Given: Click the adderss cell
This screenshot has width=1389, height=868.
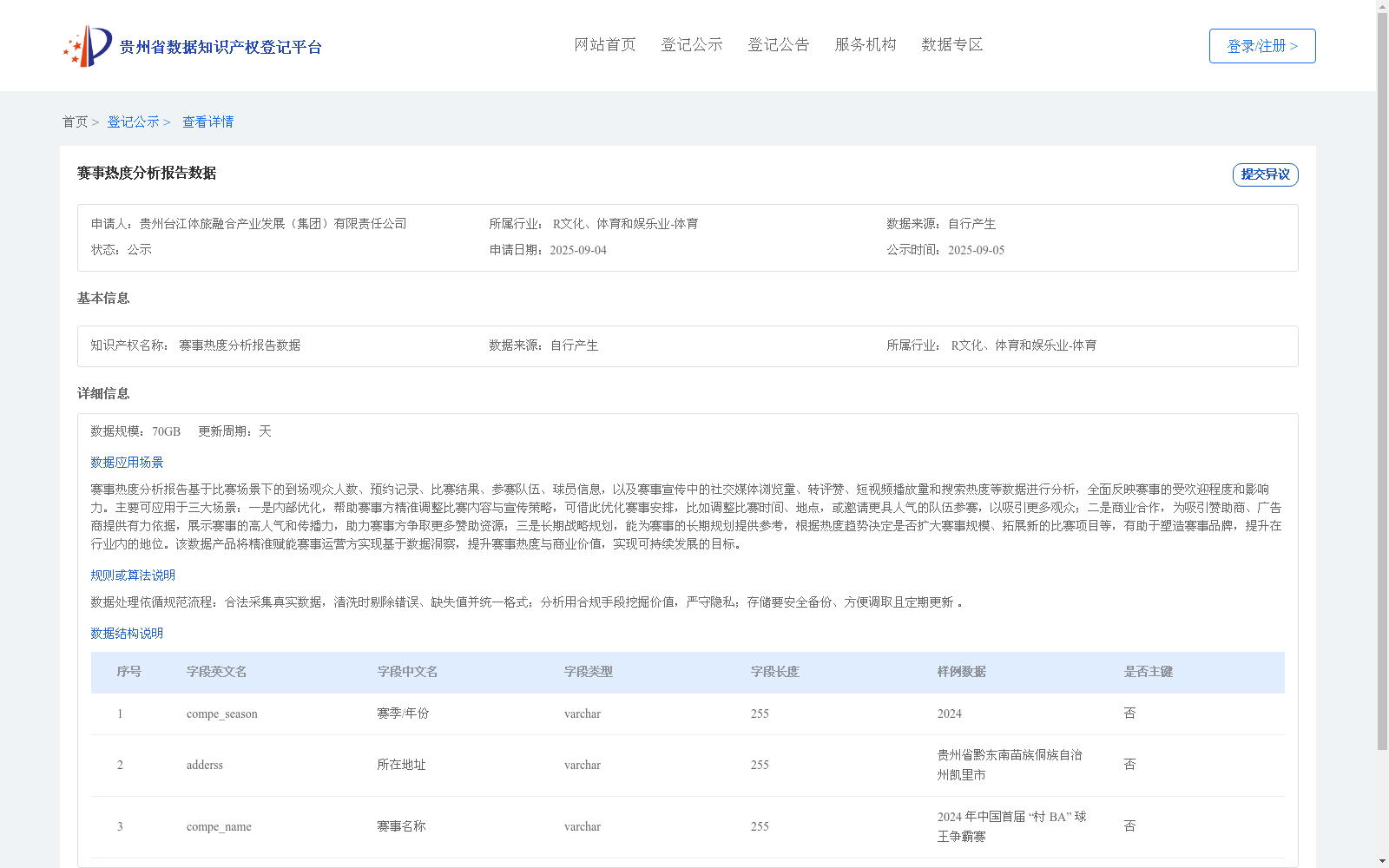Looking at the screenshot, I should [x=205, y=765].
